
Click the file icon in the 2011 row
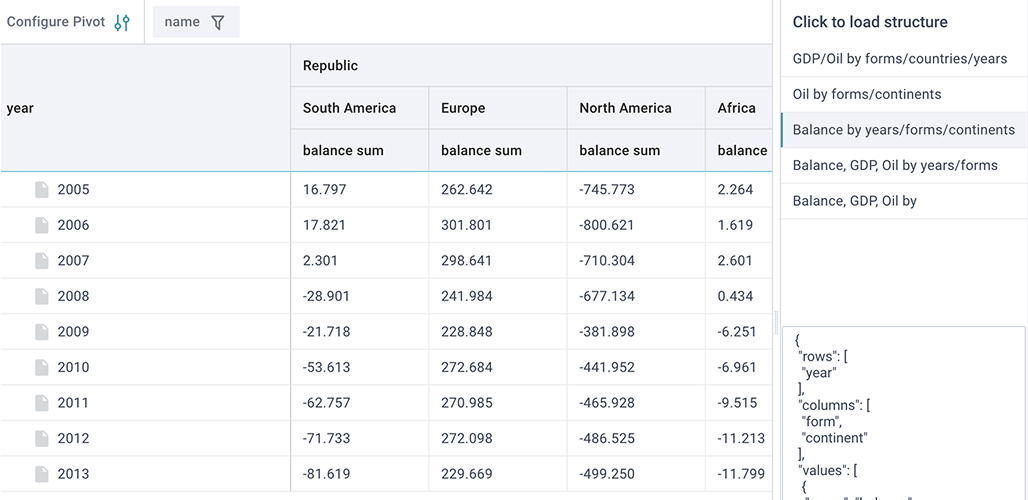coord(42,403)
